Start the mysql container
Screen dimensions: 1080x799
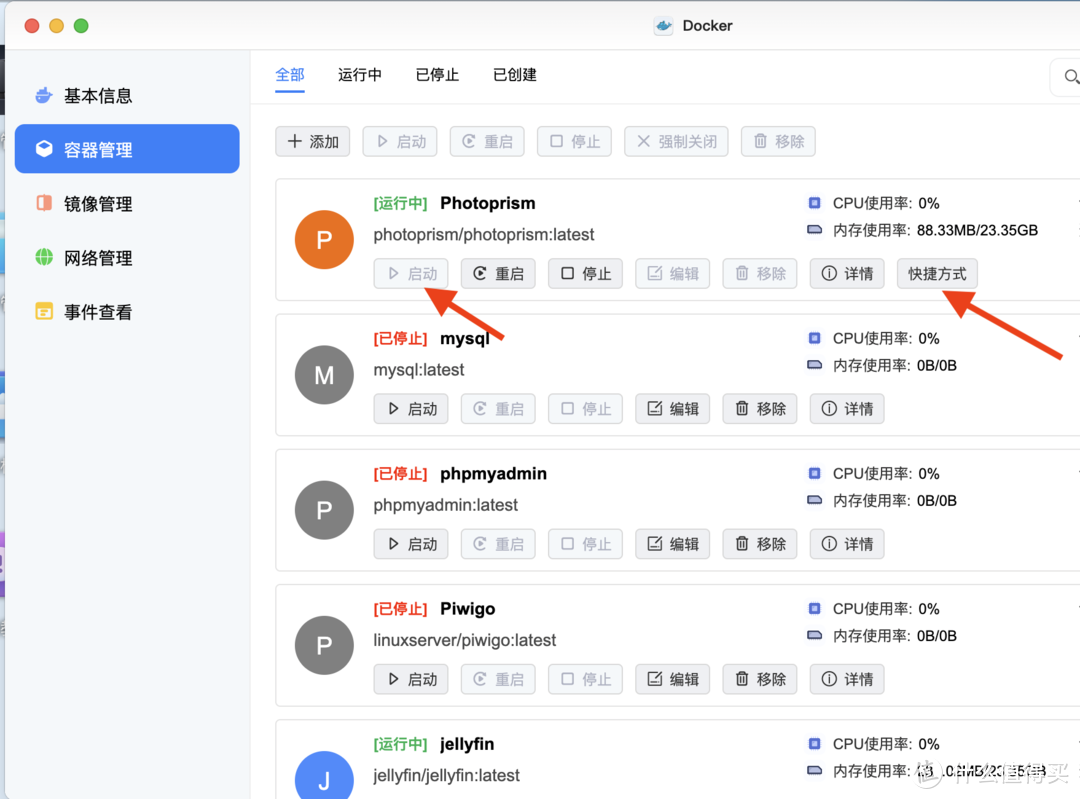pos(411,408)
